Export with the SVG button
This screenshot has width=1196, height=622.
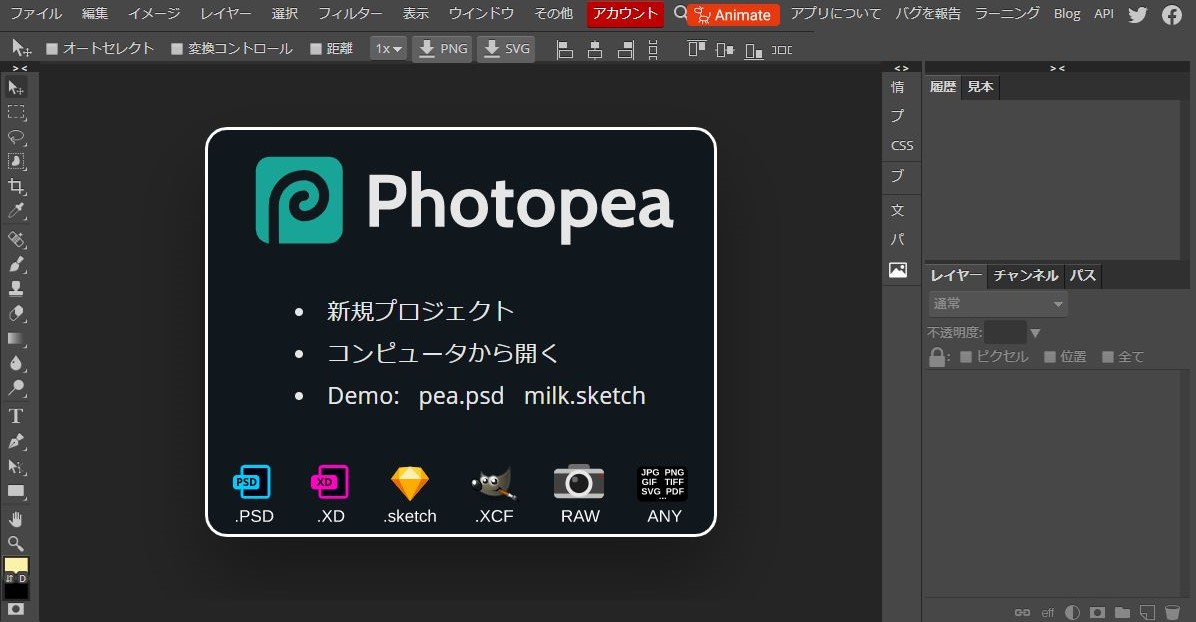point(506,49)
